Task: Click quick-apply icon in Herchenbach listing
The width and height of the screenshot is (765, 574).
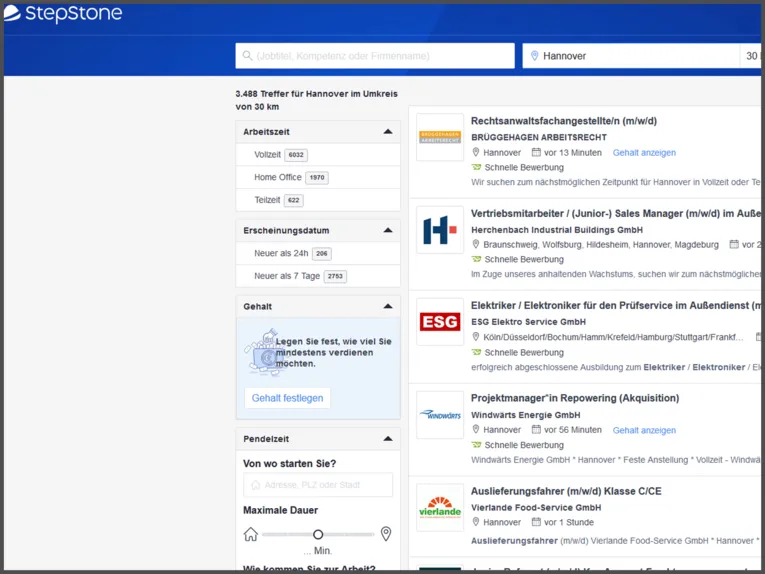Action: 476,259
